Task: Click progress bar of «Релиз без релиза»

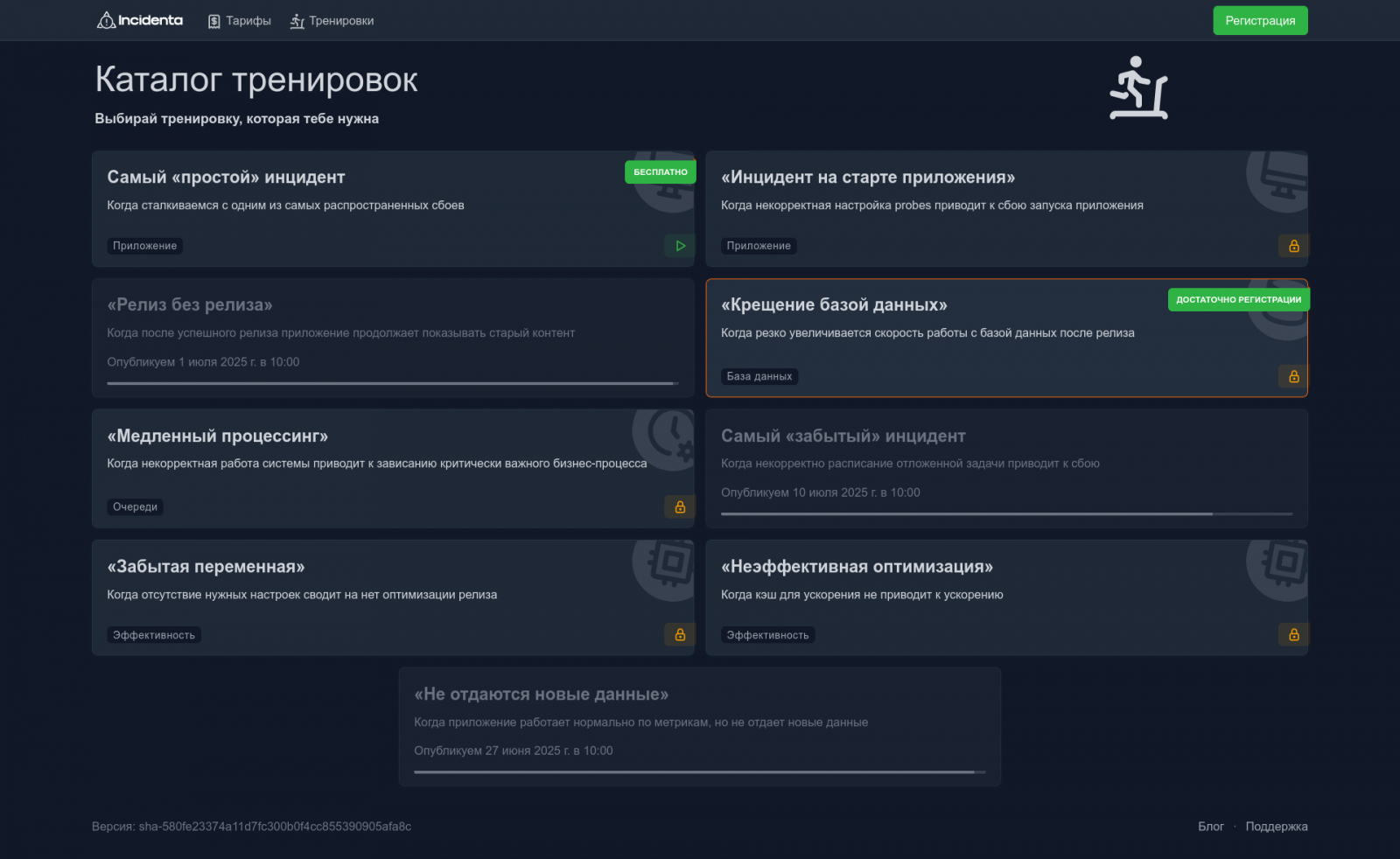Action: click(393, 383)
